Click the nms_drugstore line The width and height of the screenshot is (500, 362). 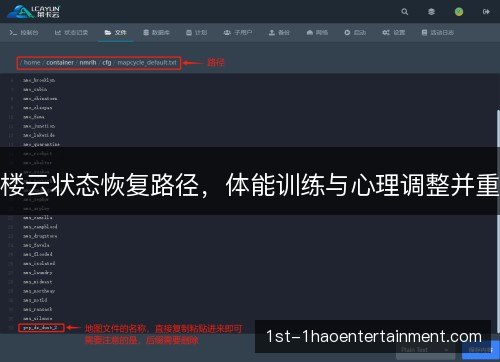point(40,236)
